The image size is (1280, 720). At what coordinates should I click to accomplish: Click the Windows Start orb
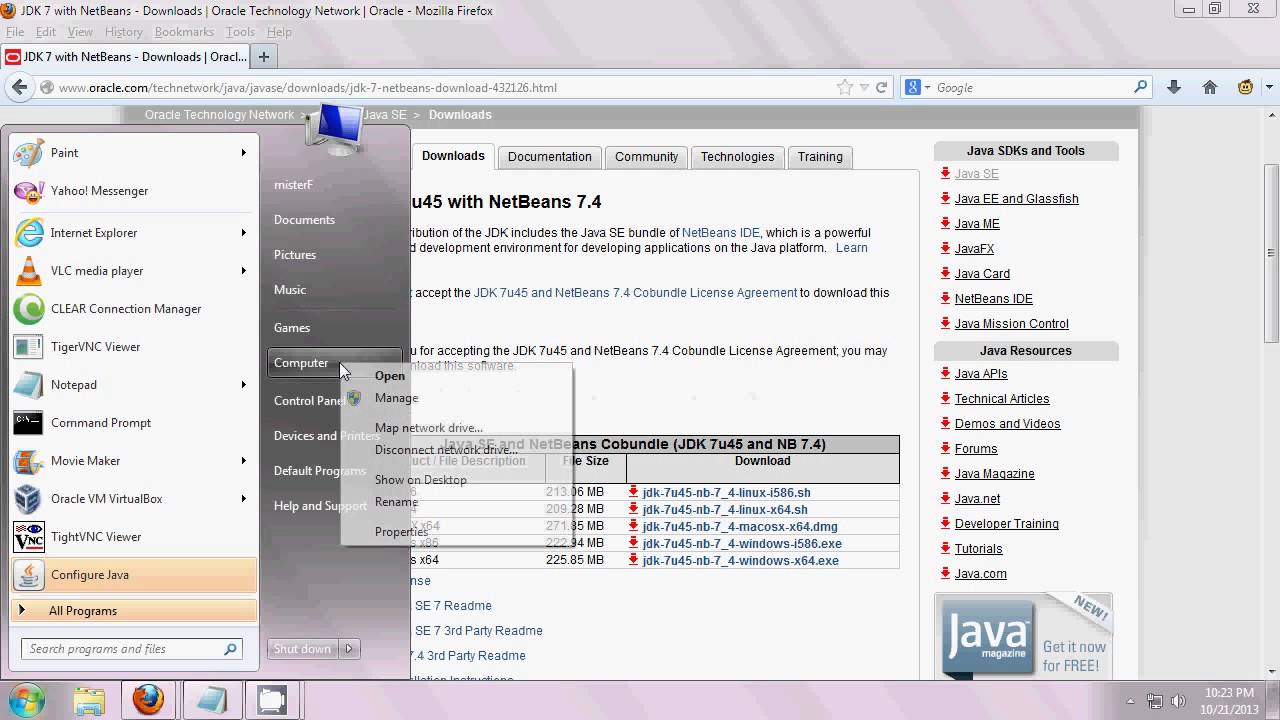point(27,699)
